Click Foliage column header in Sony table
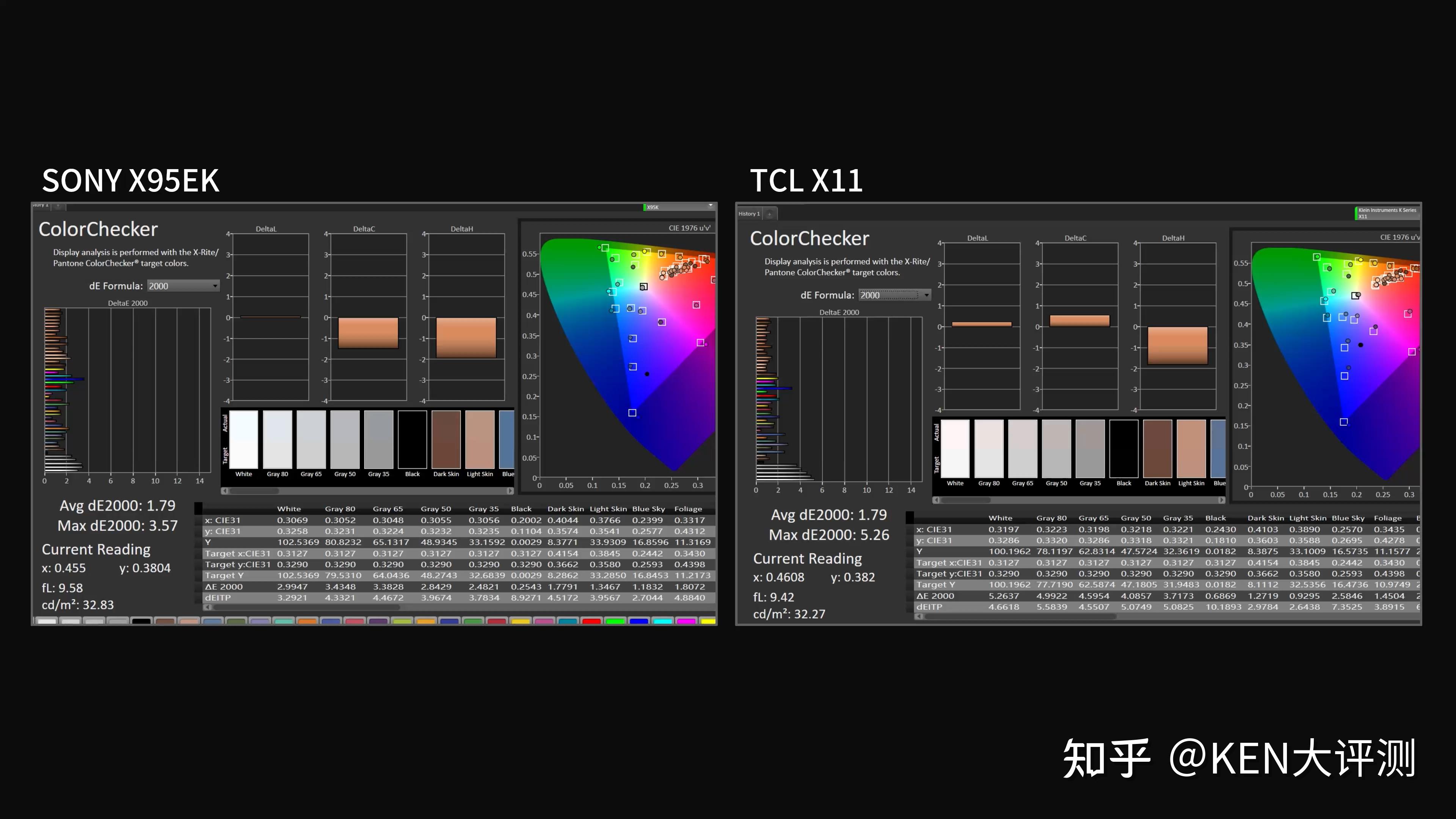This screenshot has height=819, width=1456. [x=688, y=509]
